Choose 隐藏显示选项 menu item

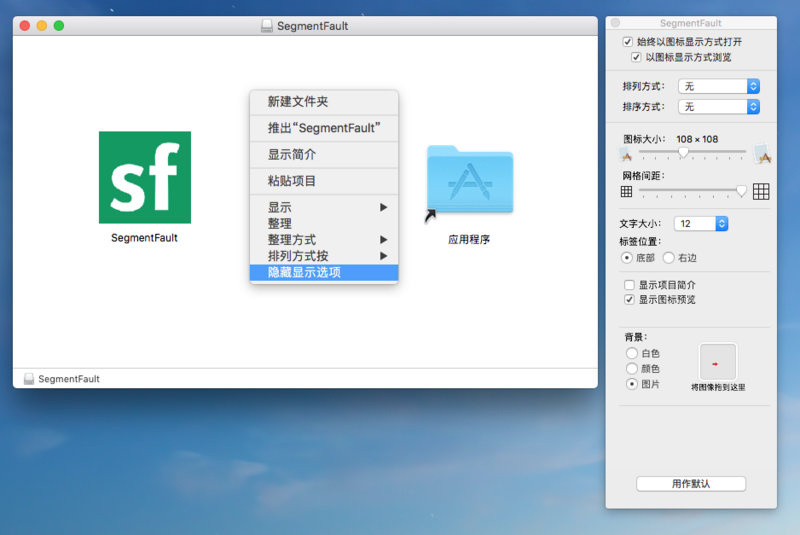pyautogui.click(x=324, y=272)
